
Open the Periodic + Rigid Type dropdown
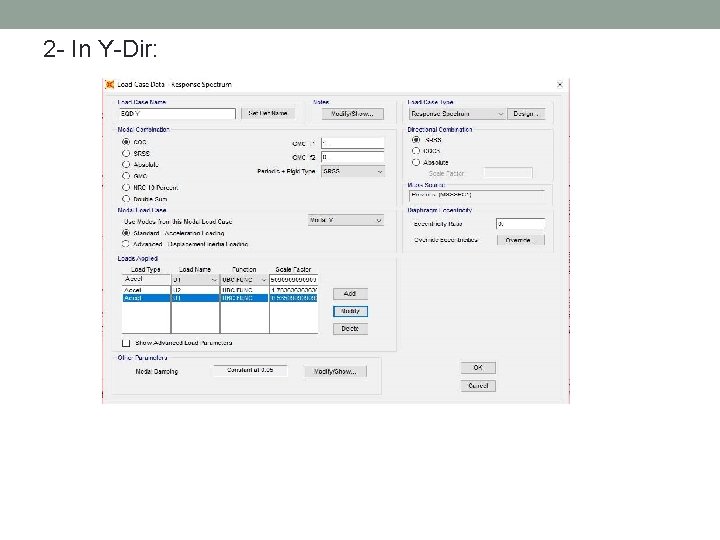point(353,171)
